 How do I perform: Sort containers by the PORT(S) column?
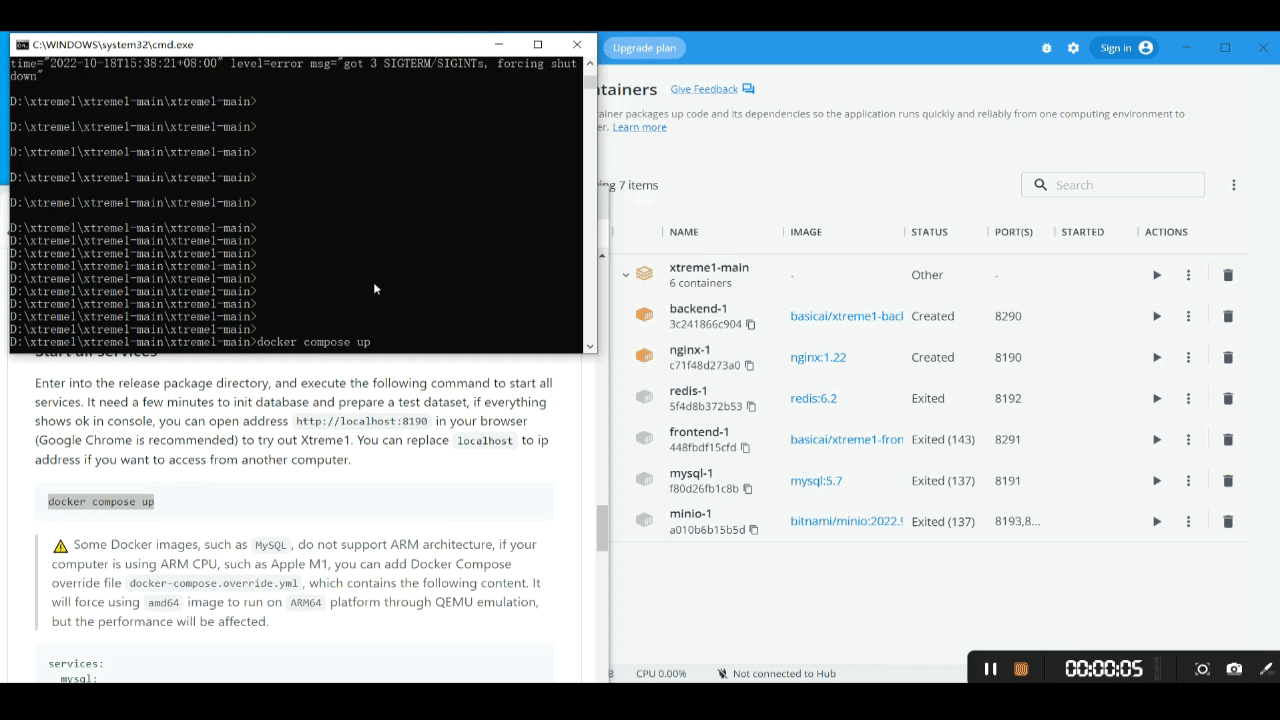1014,232
